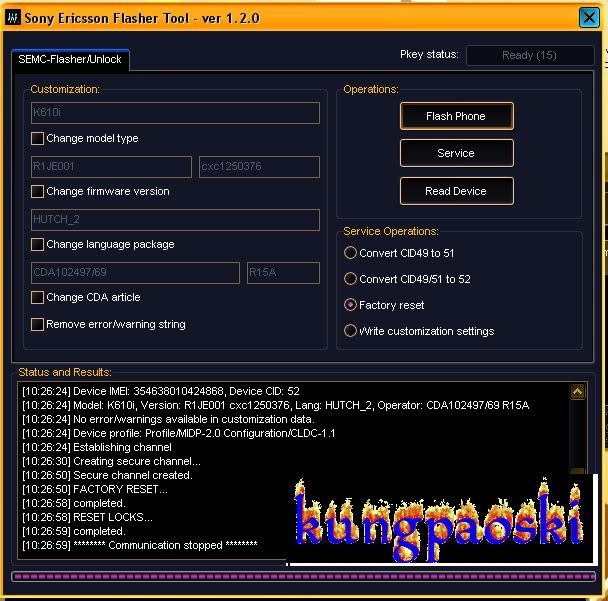This screenshot has width=608, height=601.
Task: Click the Creating secure channel log line
Action: [111, 461]
